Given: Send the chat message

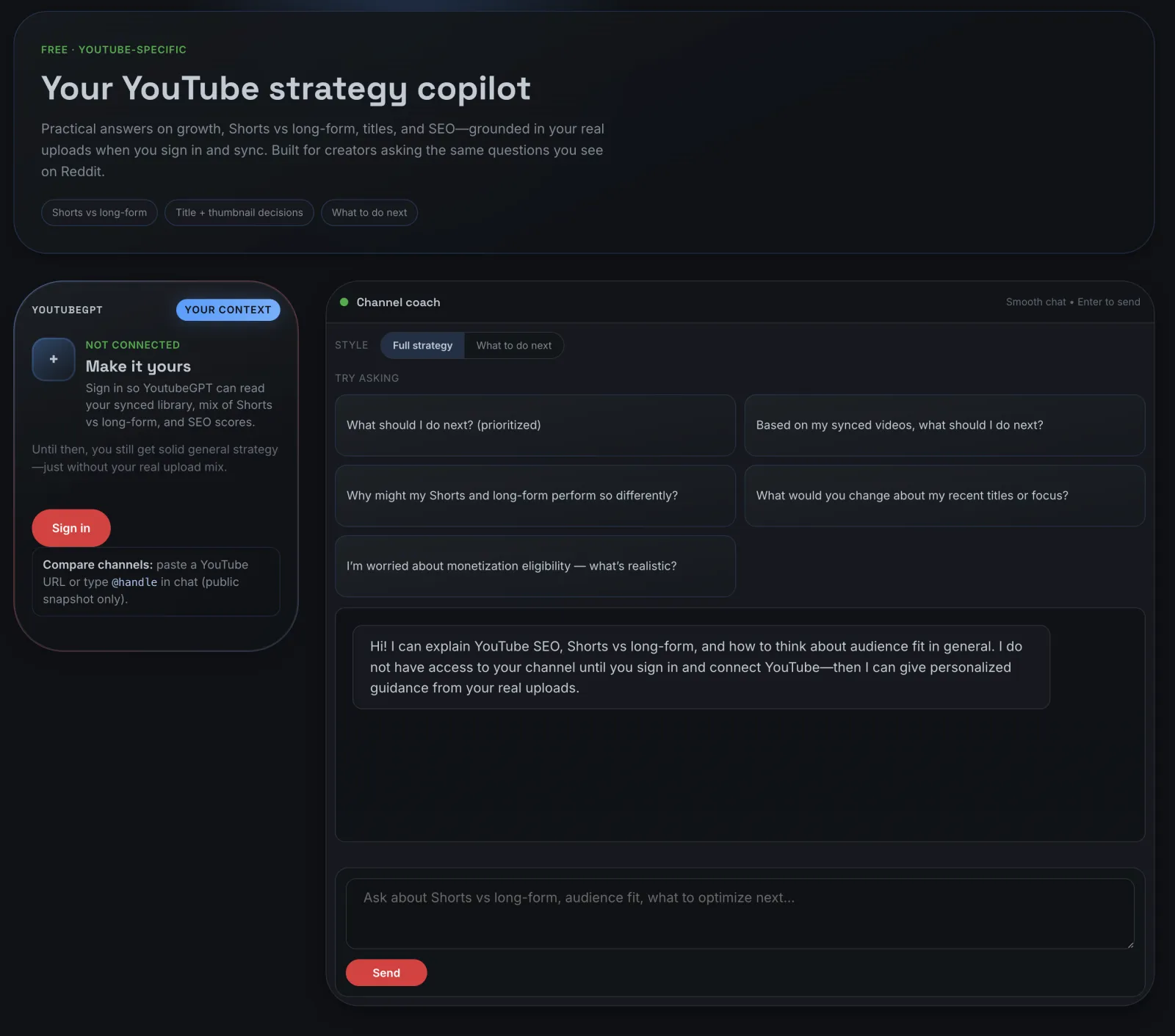Looking at the screenshot, I should coord(386,972).
